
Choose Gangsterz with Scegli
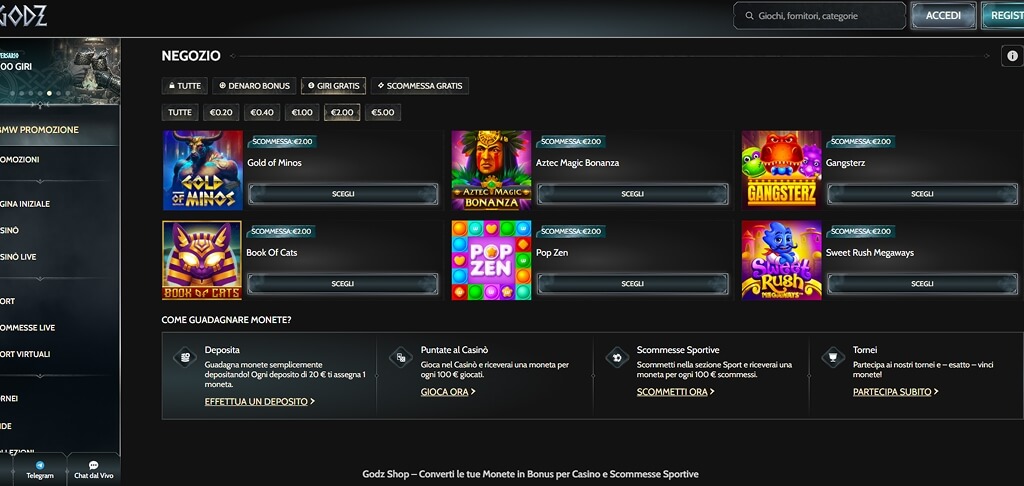(x=922, y=194)
